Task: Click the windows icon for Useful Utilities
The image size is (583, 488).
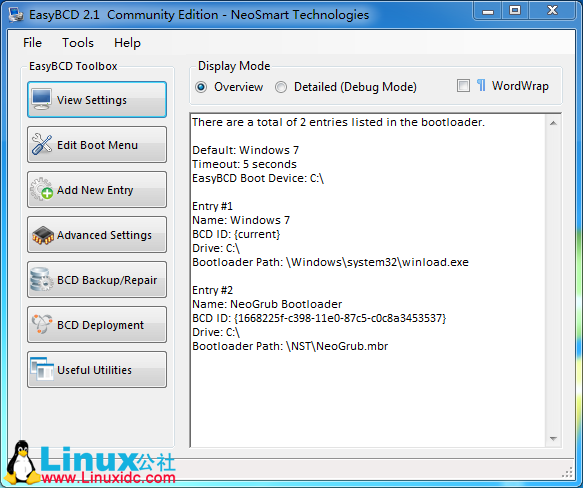Action: (x=42, y=369)
